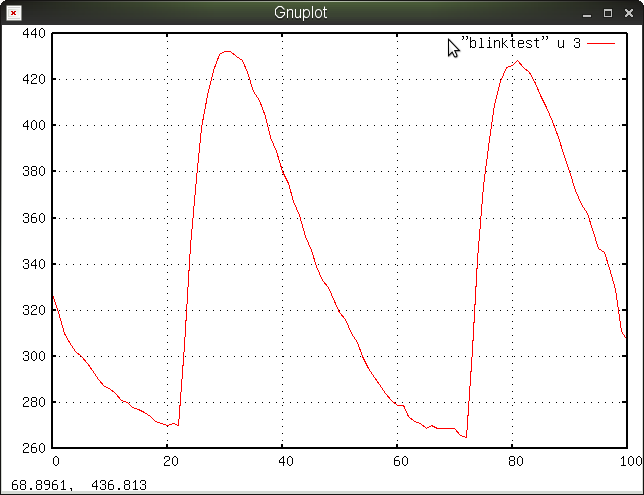Viewport: 644px width, 495px height.
Task: Click the 440 label on the y-axis
Action: coord(34,33)
